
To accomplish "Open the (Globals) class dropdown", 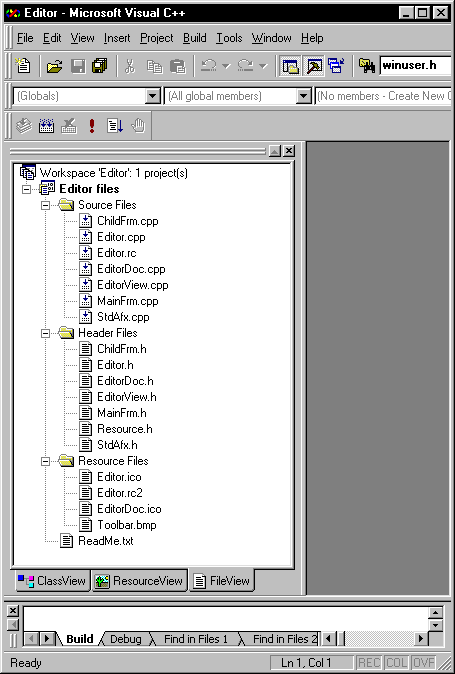I will tap(153, 96).
